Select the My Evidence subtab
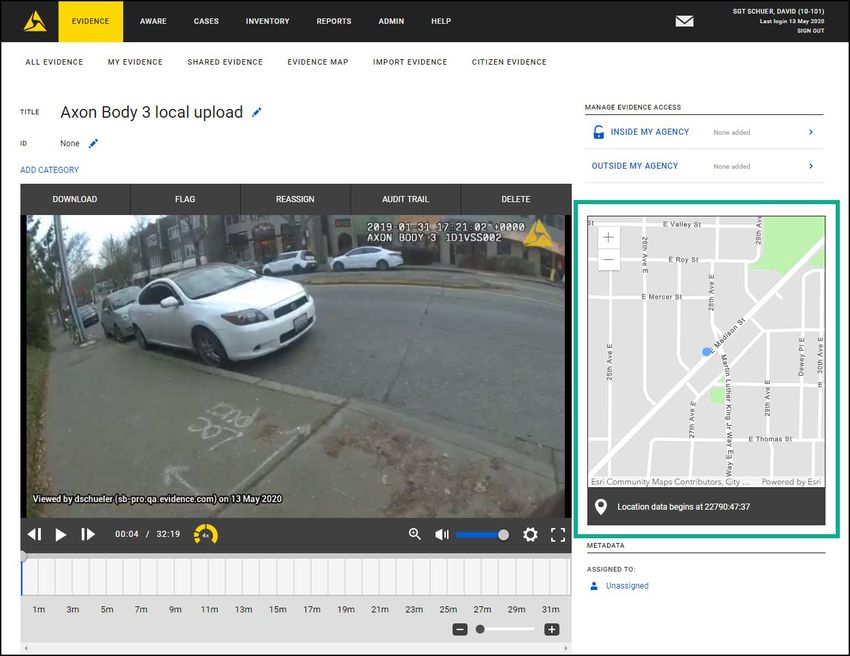Image resolution: width=850 pixels, height=656 pixels. click(x=135, y=62)
